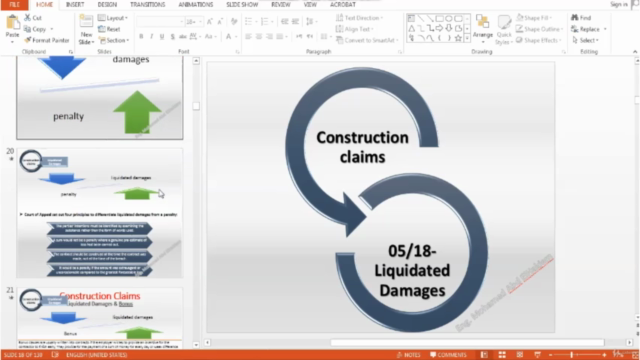Apply text shadow formatting
The height and width of the screenshot is (360, 640).
coord(173,37)
